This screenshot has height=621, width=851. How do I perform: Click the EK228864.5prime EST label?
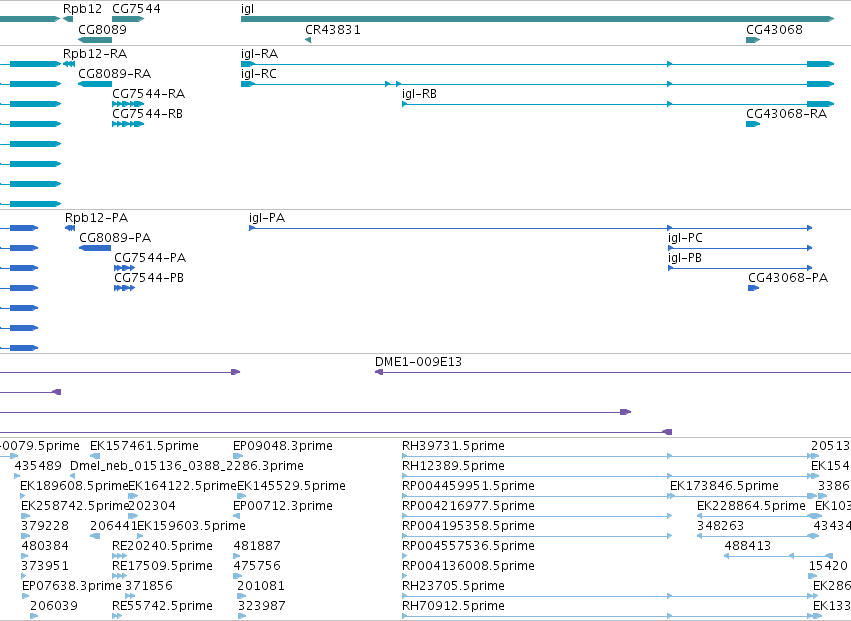coord(751,506)
